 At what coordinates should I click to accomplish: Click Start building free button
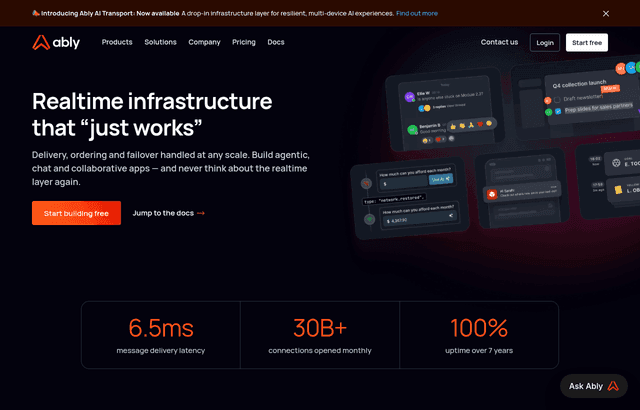(x=76, y=213)
